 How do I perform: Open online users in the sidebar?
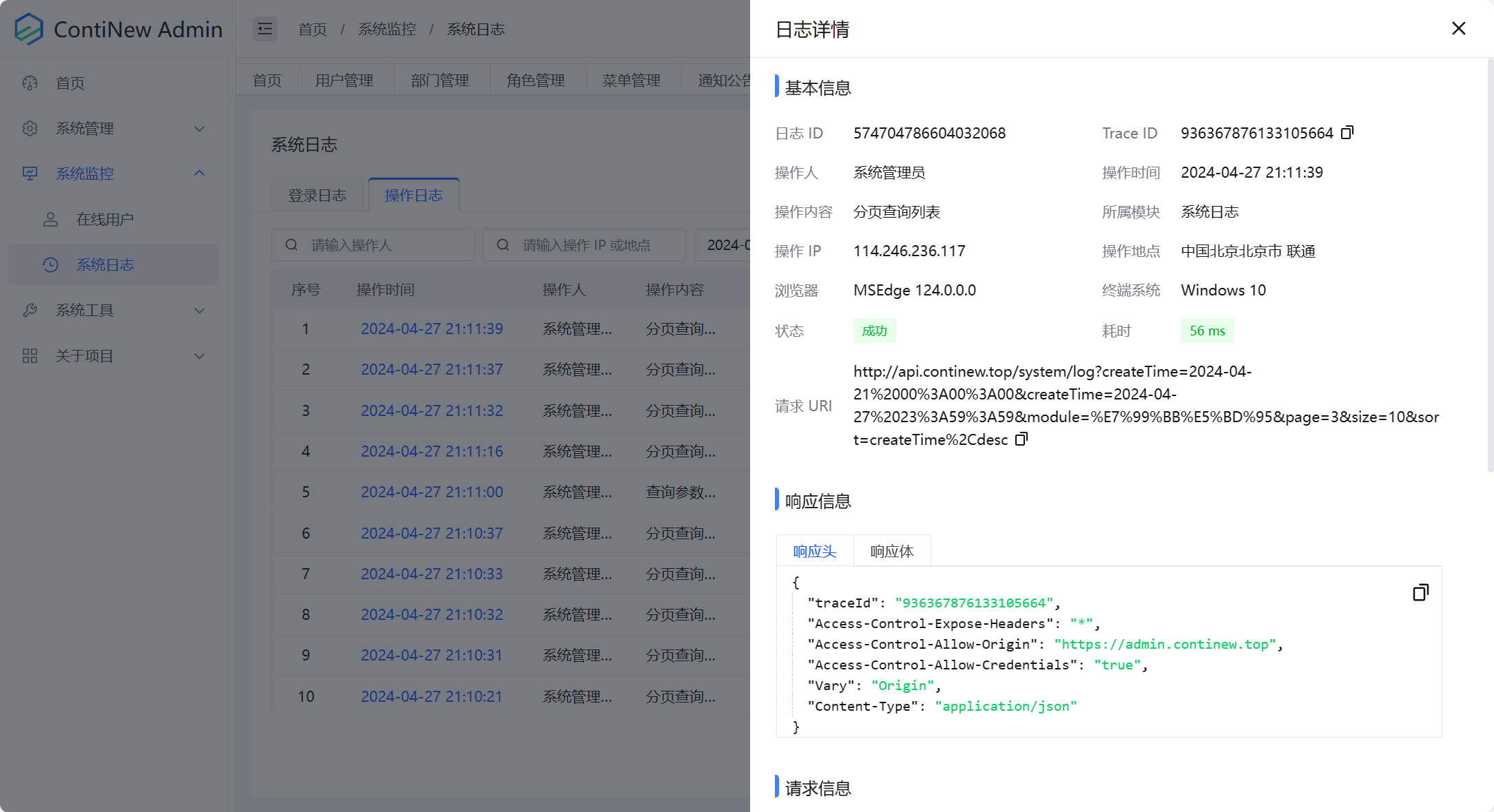(105, 220)
